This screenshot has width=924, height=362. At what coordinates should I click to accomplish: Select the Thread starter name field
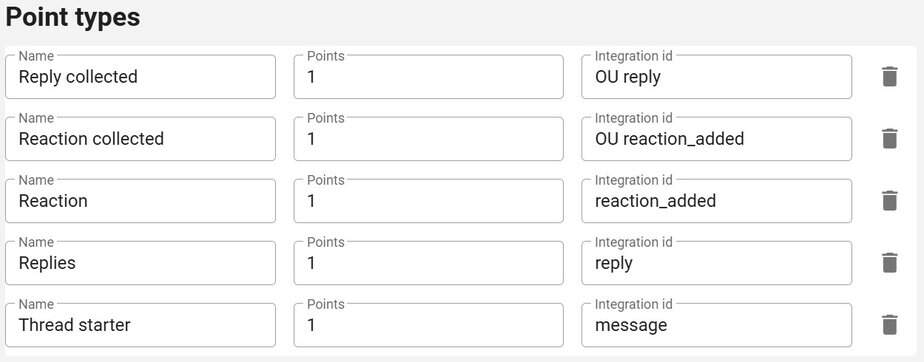tap(140, 325)
